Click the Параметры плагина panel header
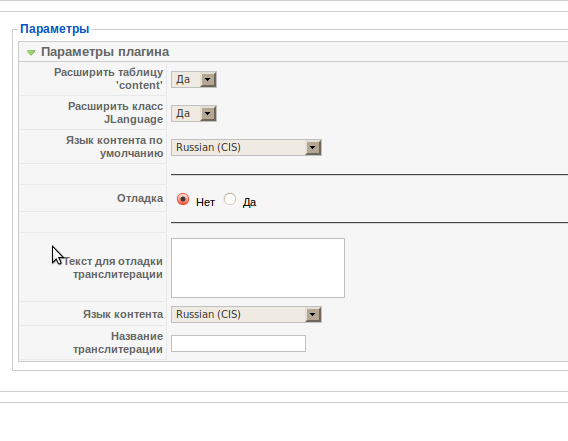568x441 pixels. click(293, 52)
